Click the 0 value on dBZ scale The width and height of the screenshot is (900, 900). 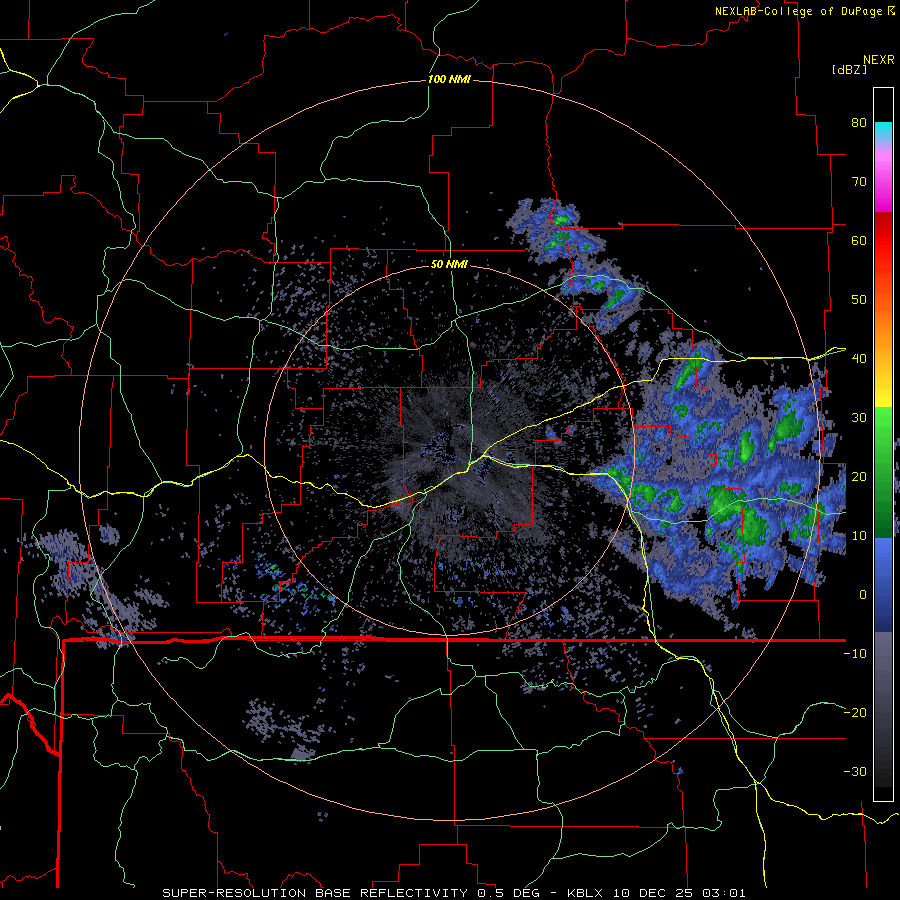(863, 595)
